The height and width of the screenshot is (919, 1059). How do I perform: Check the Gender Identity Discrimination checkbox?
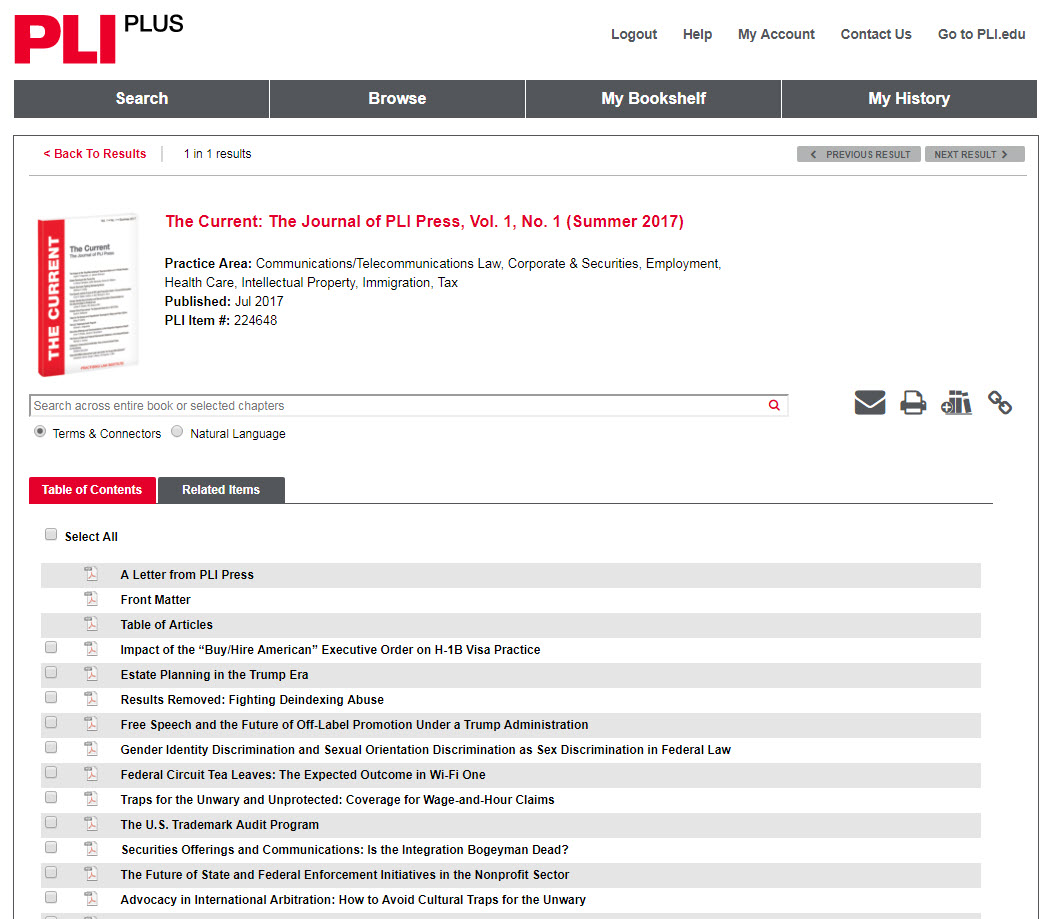(51, 747)
